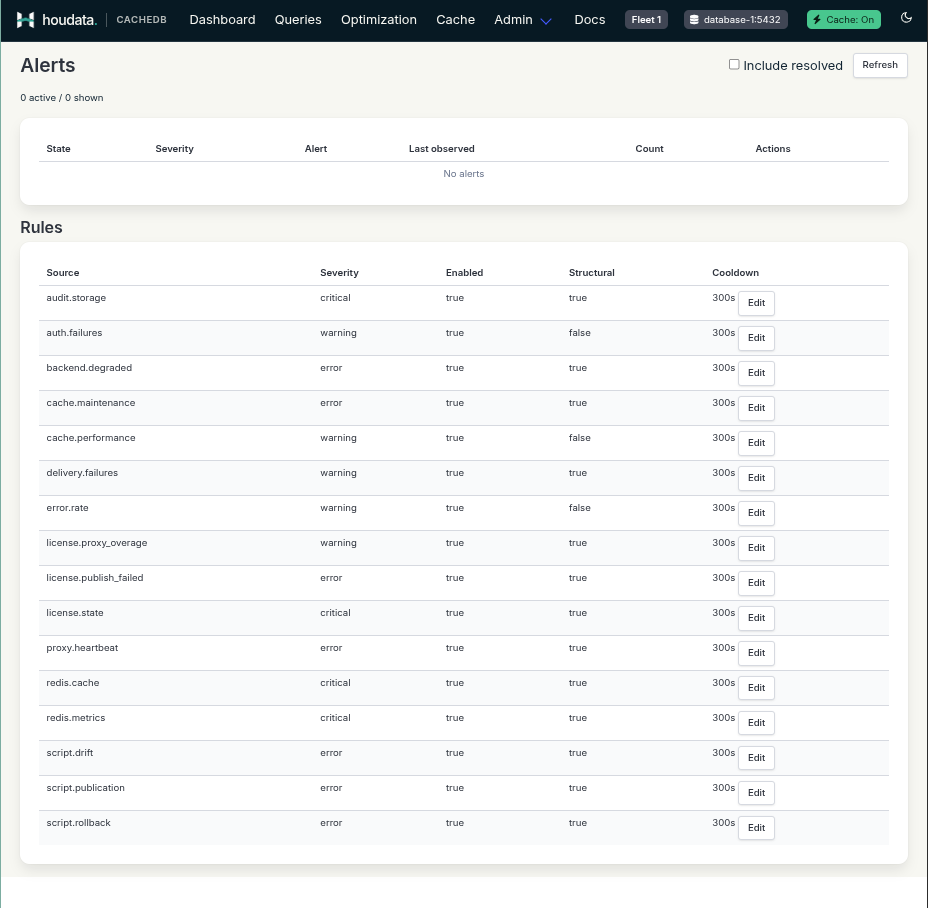Screen dimensions: 928x908
Task: Click the Cache: On status button
Action: click(x=844, y=20)
